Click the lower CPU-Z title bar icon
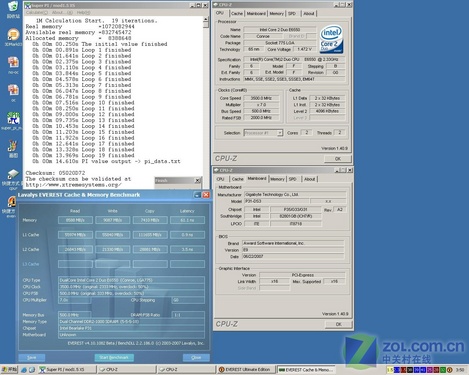469x375 pixels. [216, 170]
